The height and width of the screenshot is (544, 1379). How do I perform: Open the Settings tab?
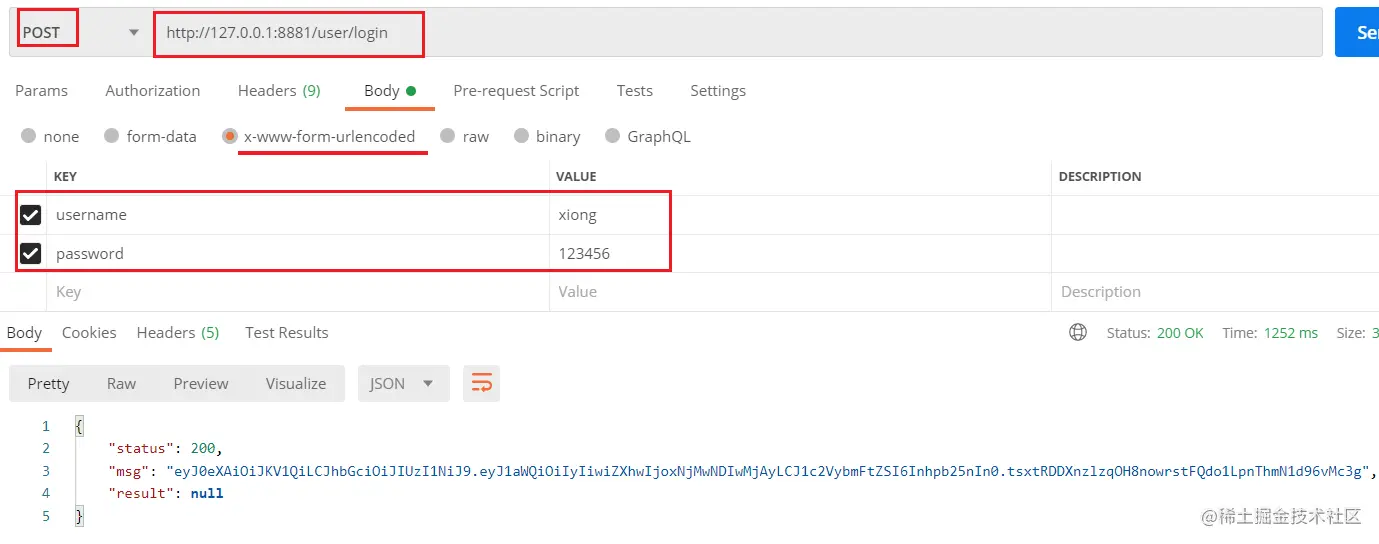[718, 90]
